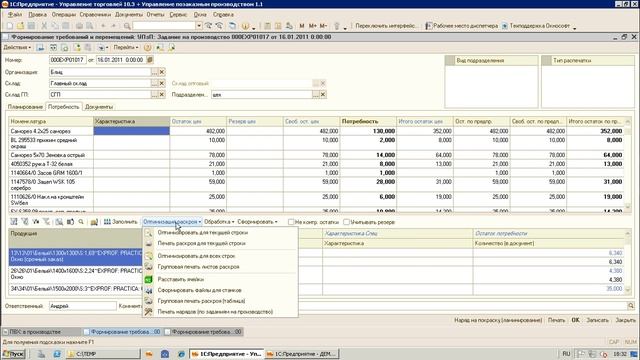Open the Перейти dropdown menu

click(126, 48)
